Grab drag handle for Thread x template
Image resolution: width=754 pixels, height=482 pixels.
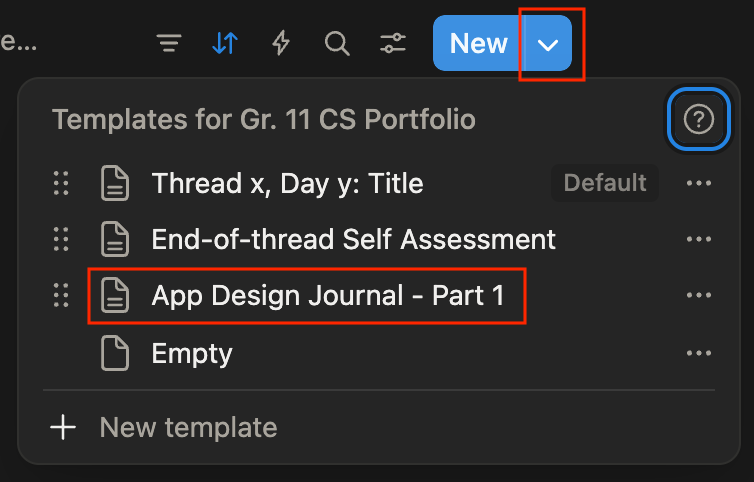point(61,183)
